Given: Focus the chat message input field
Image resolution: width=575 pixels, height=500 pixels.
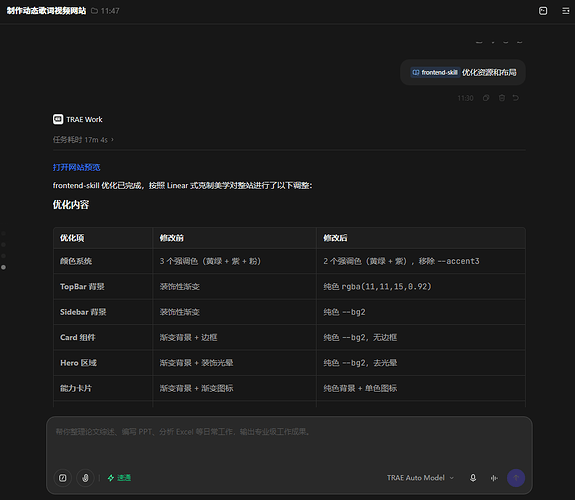Looking at the screenshot, I should tap(289, 442).
